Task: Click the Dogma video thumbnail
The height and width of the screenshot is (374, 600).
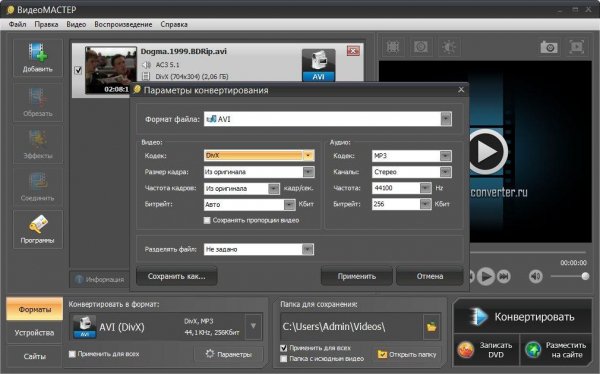Action: click(x=111, y=70)
